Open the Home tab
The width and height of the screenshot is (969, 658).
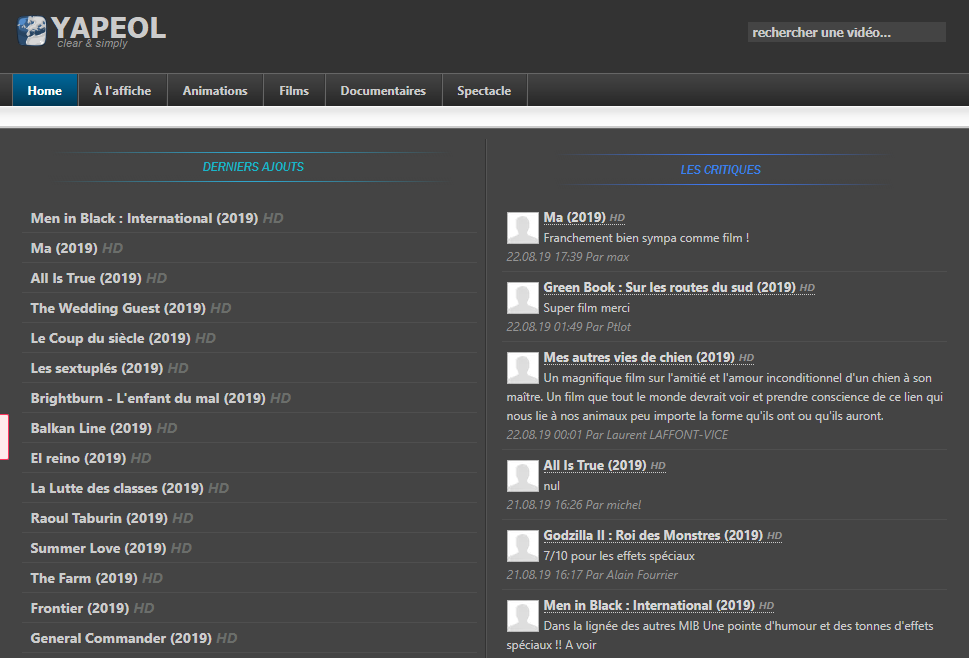pyautogui.click(x=44, y=90)
